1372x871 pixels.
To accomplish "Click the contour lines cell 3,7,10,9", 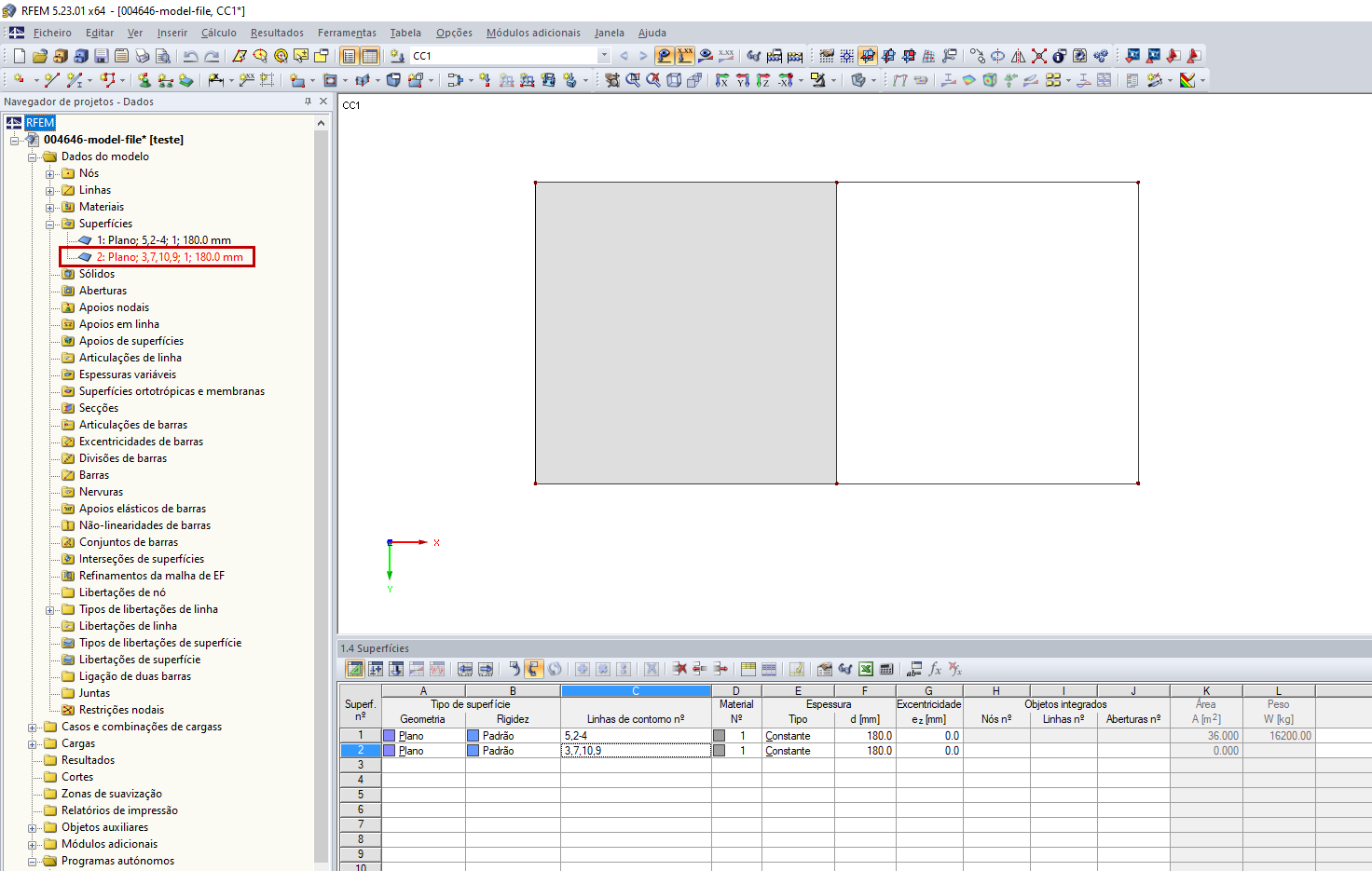I will point(636,751).
